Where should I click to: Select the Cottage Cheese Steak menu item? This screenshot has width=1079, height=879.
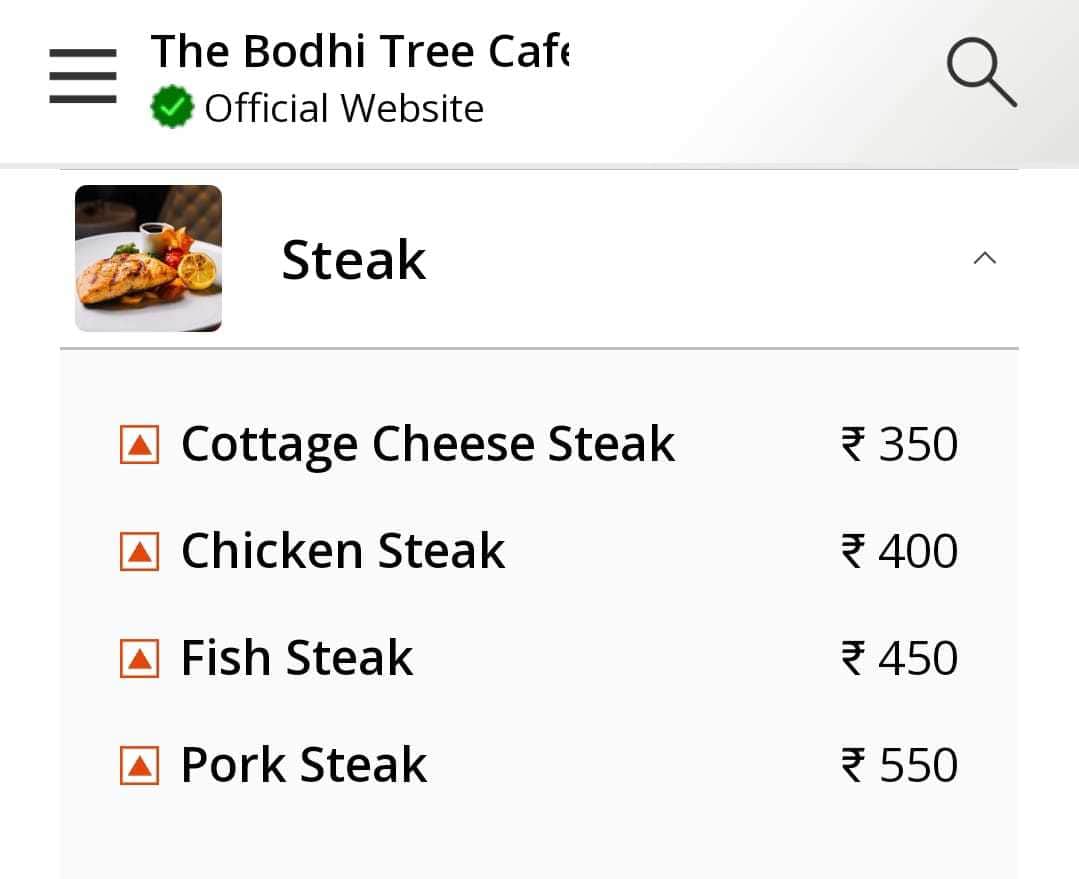(x=427, y=443)
